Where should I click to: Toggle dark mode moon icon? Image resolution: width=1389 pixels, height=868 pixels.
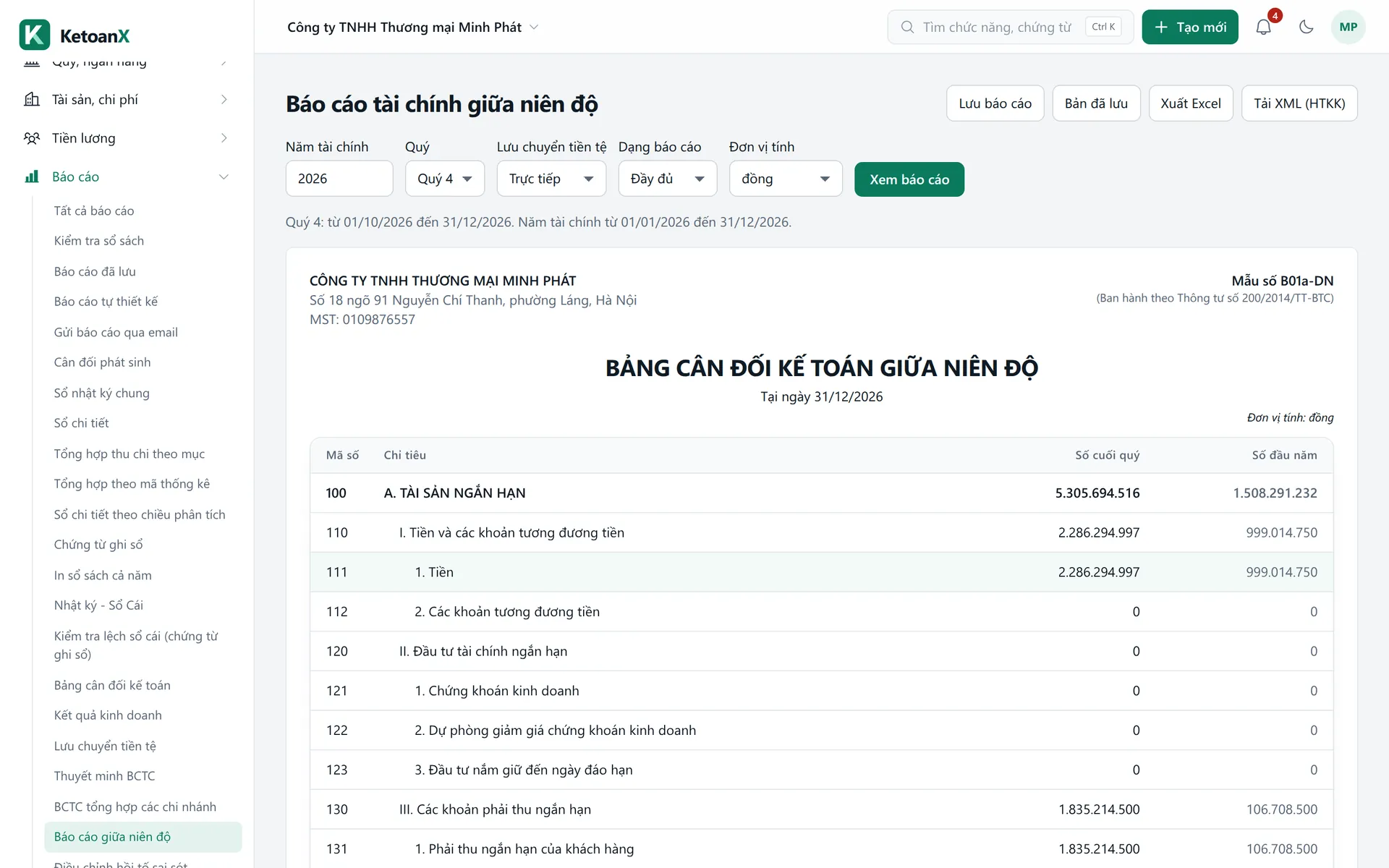click(1306, 27)
